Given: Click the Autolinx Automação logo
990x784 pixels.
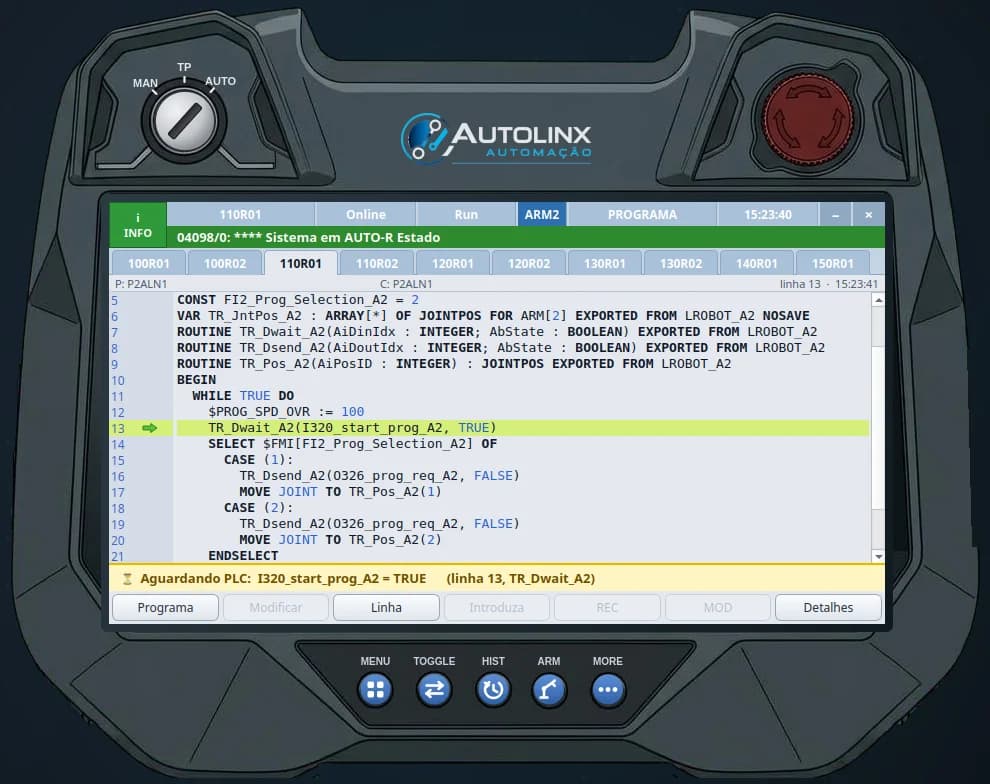Looking at the screenshot, I should coord(496,138).
